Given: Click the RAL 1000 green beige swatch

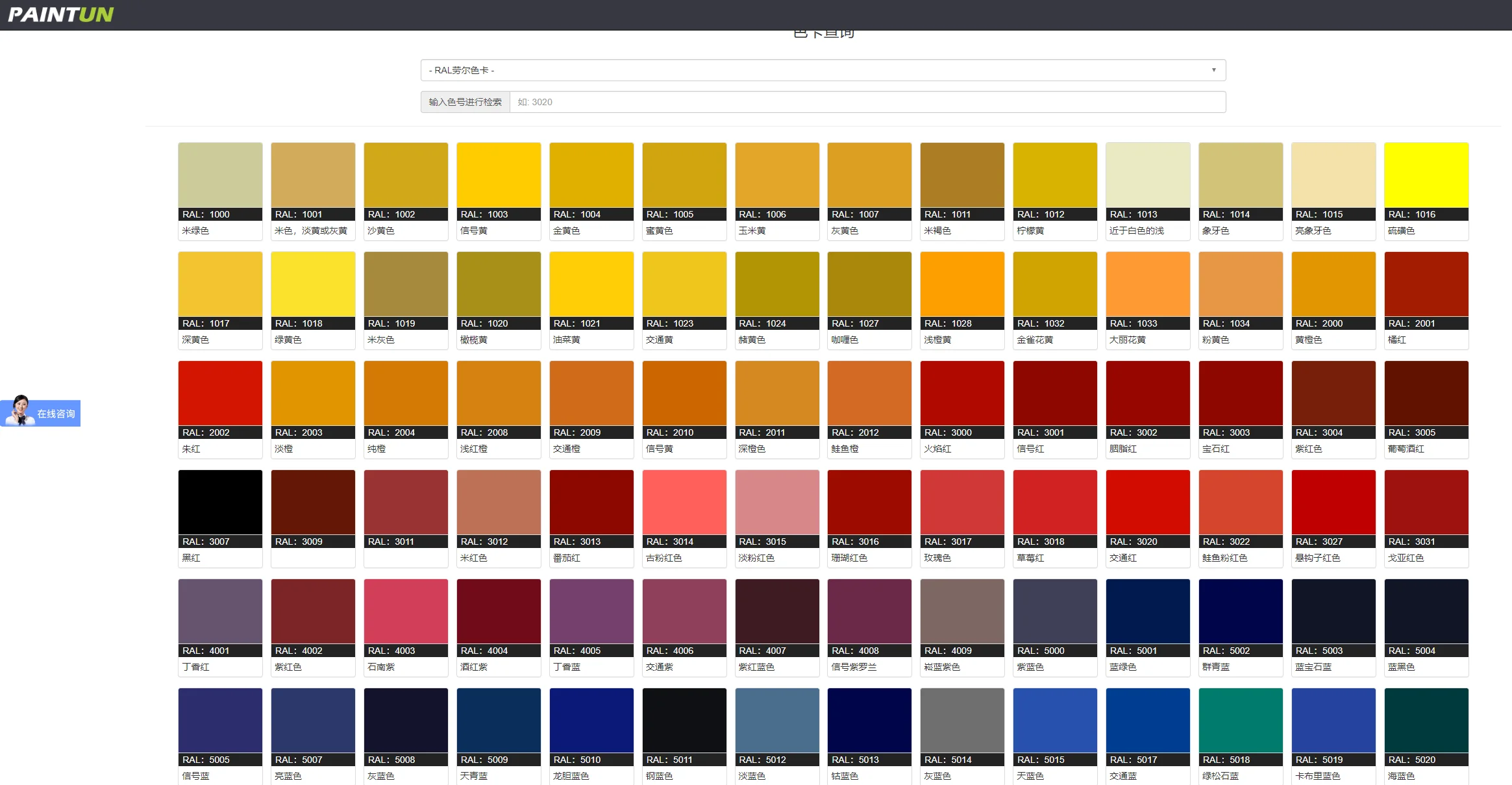Looking at the screenshot, I should pyautogui.click(x=220, y=175).
